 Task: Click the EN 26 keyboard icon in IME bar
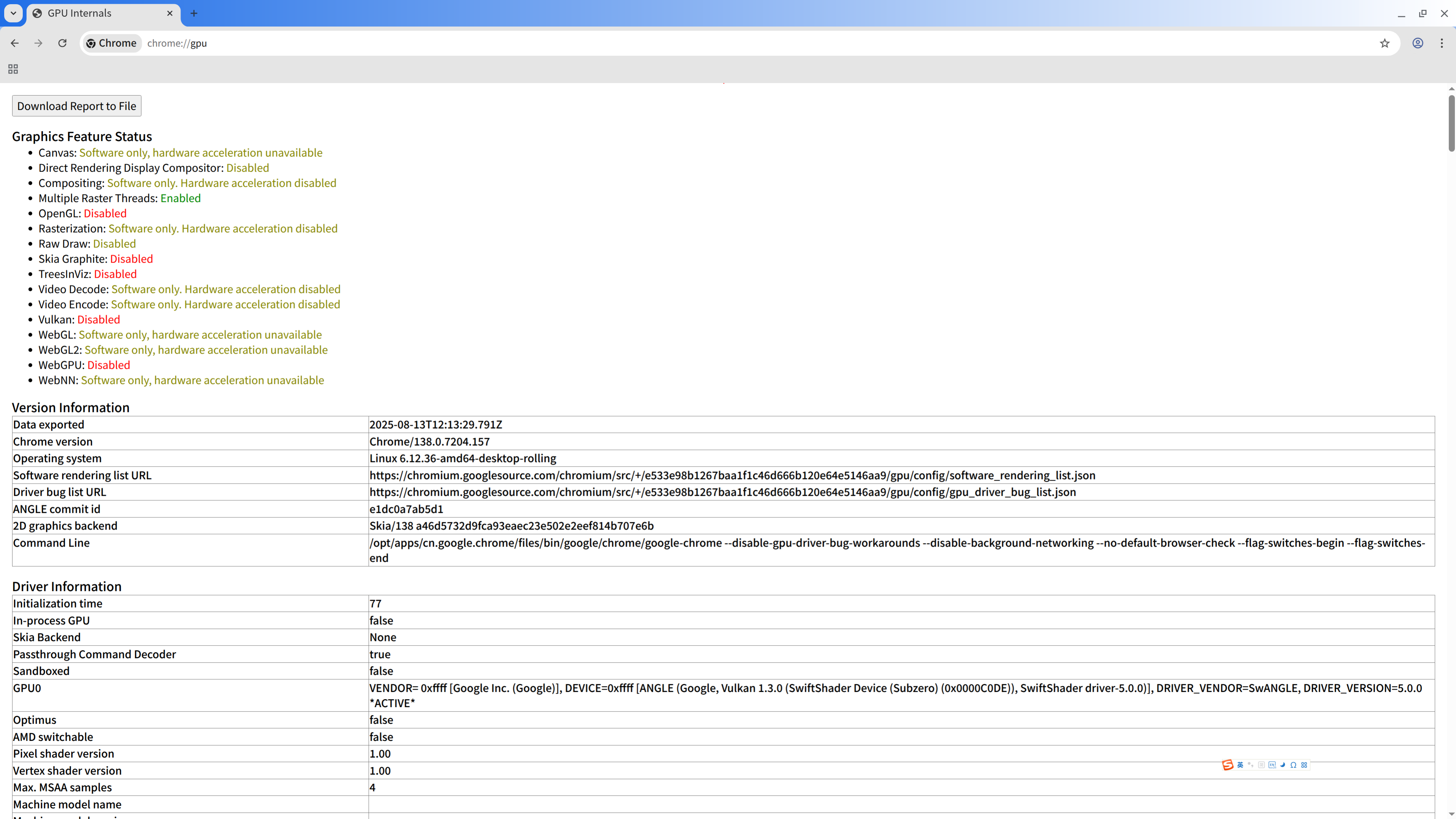coord(1272,765)
